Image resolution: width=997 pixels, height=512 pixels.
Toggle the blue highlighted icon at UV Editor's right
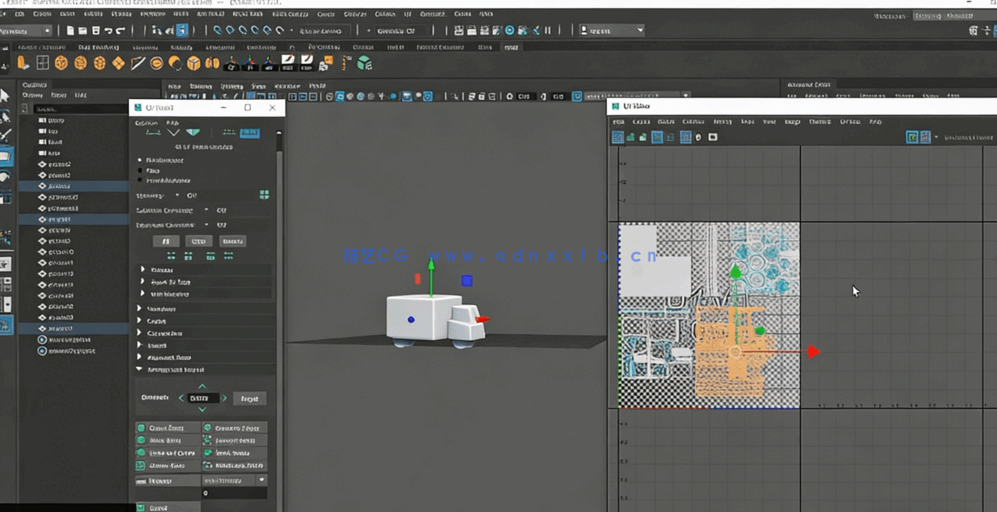click(912, 137)
